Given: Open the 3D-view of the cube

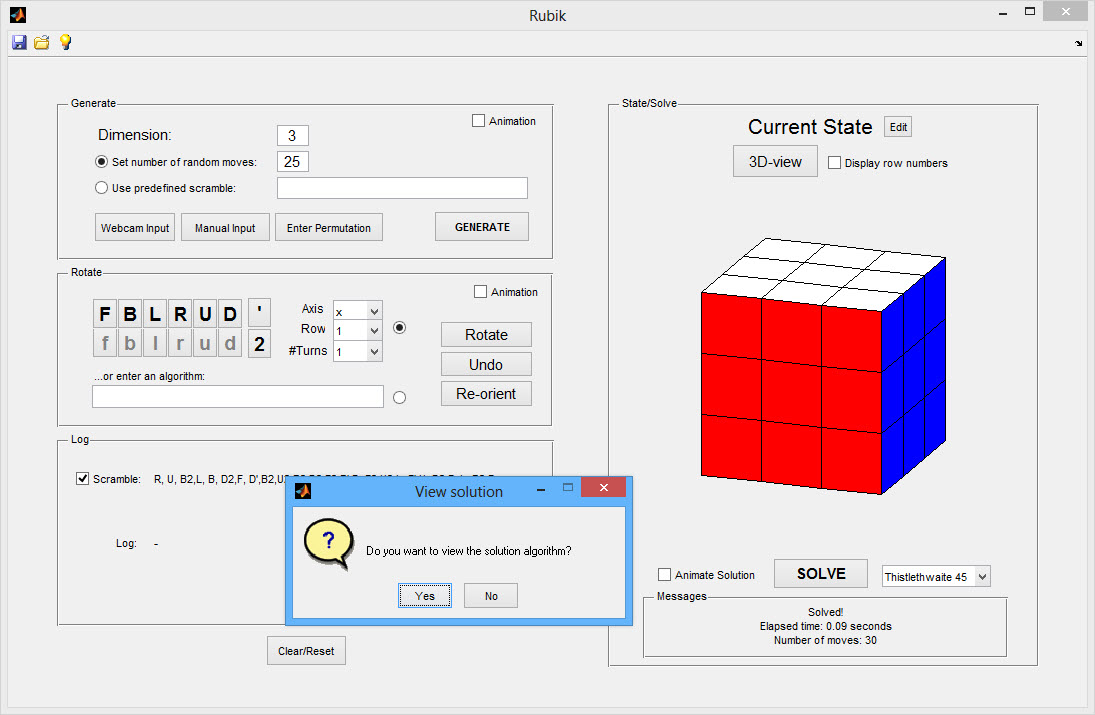Looking at the screenshot, I should tap(775, 161).
